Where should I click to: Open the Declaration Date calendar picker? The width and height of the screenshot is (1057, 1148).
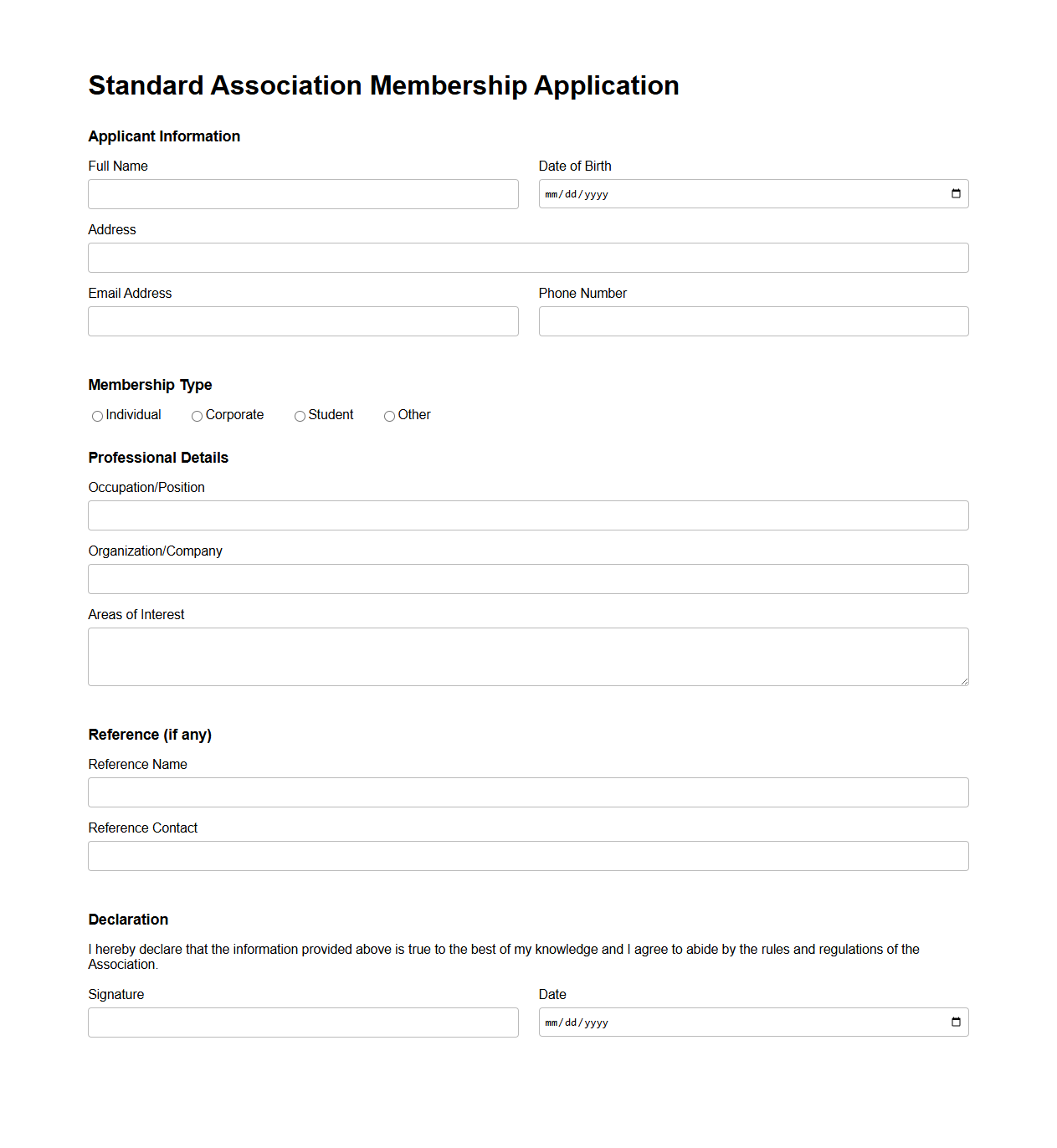tap(956, 1022)
